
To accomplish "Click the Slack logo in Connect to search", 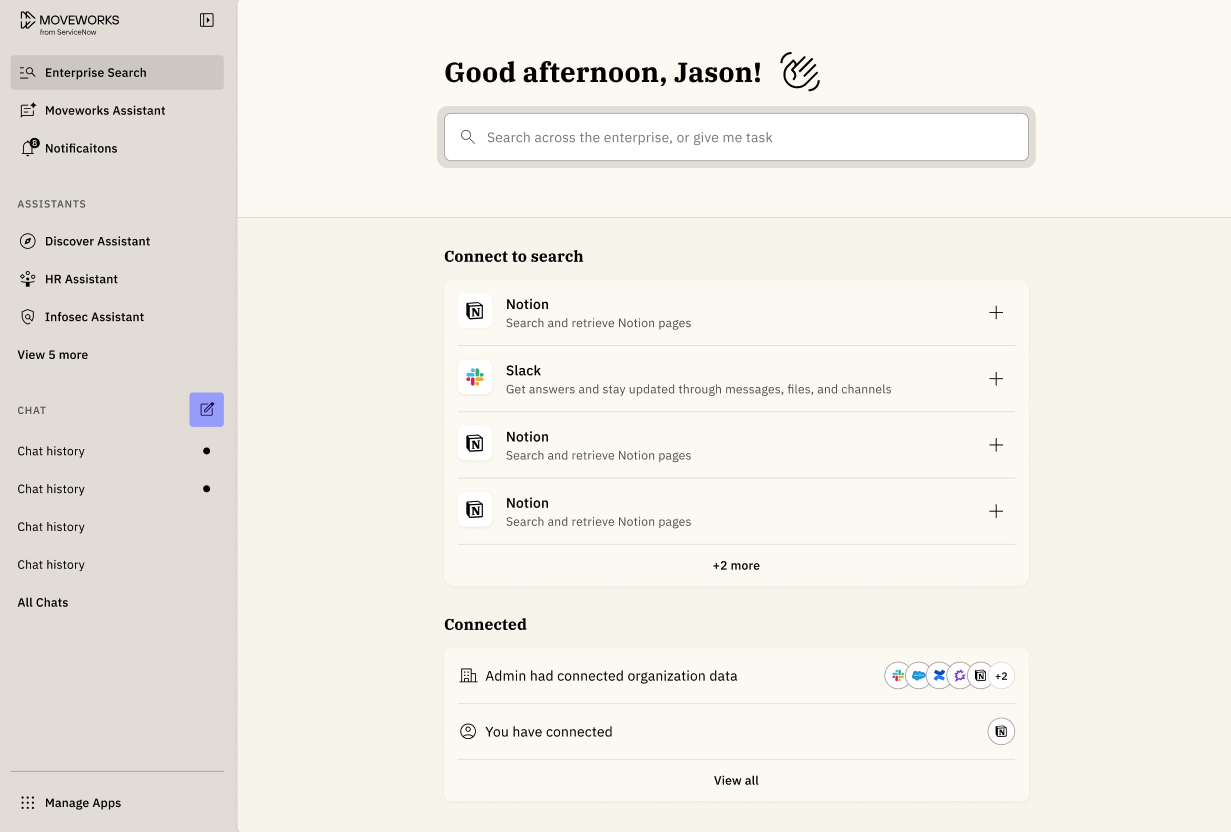I will coord(475,378).
